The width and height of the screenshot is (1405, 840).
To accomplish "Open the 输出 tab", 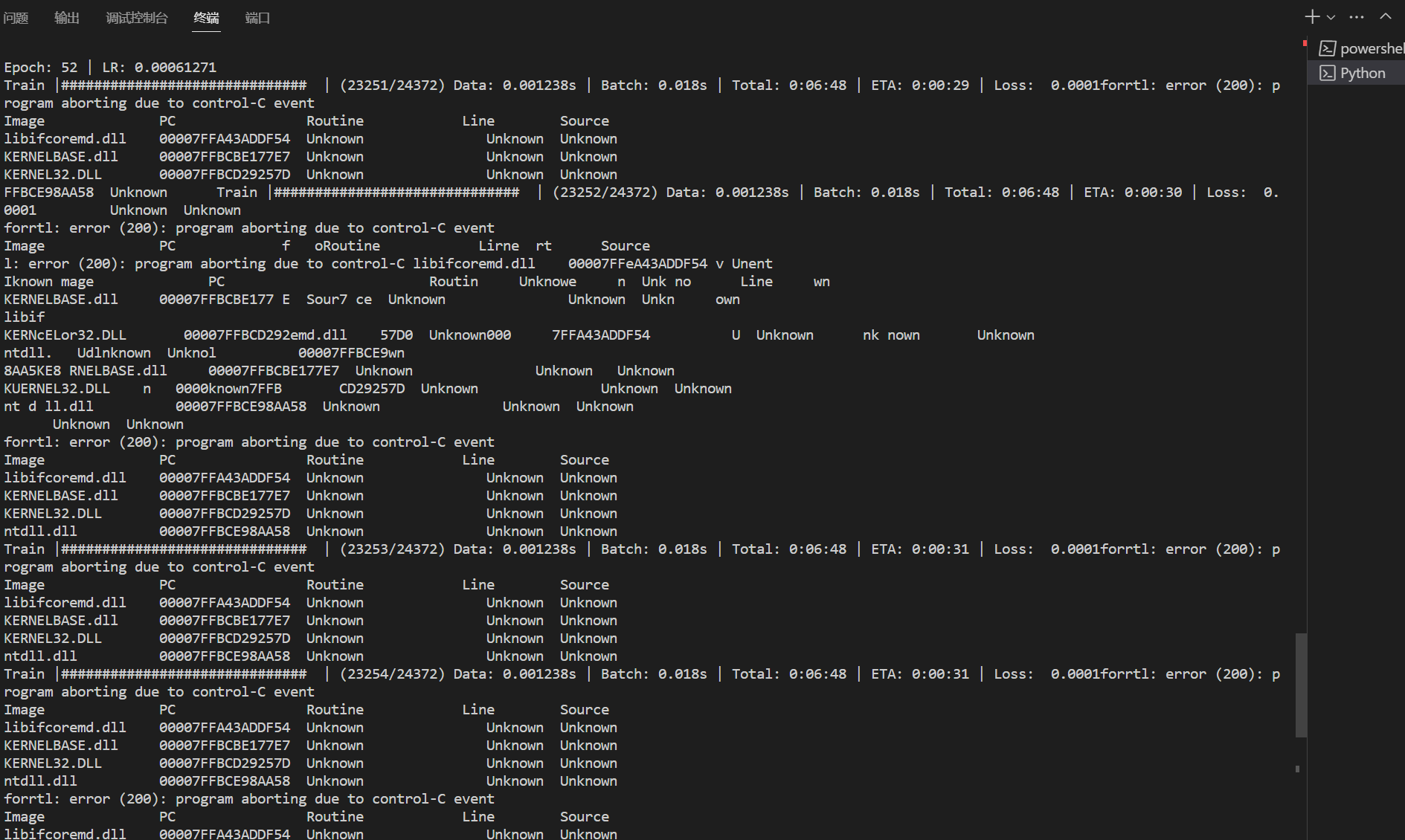I will (67, 18).
